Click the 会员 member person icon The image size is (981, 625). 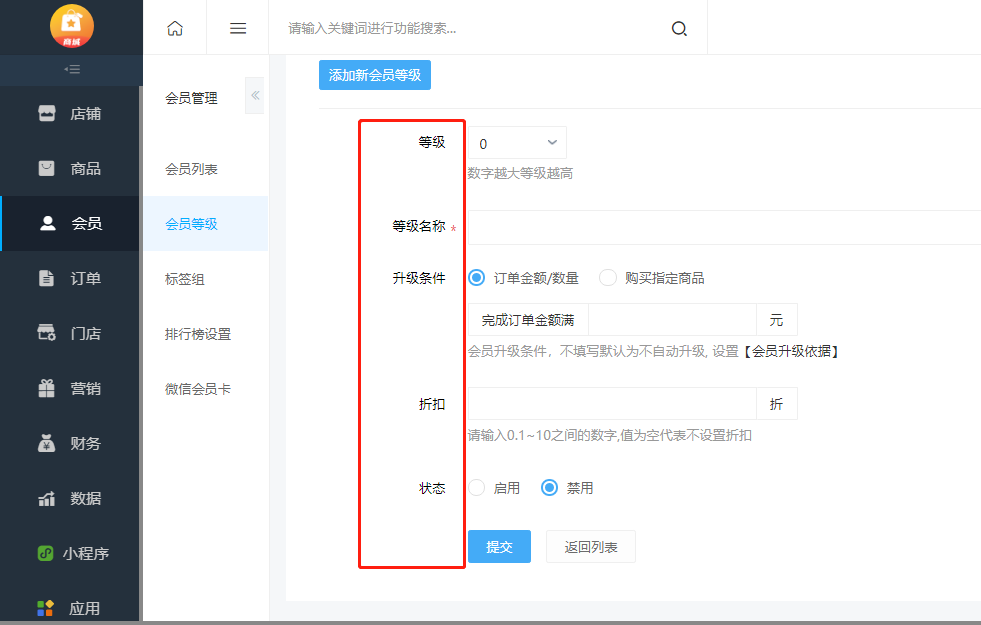click(48, 223)
